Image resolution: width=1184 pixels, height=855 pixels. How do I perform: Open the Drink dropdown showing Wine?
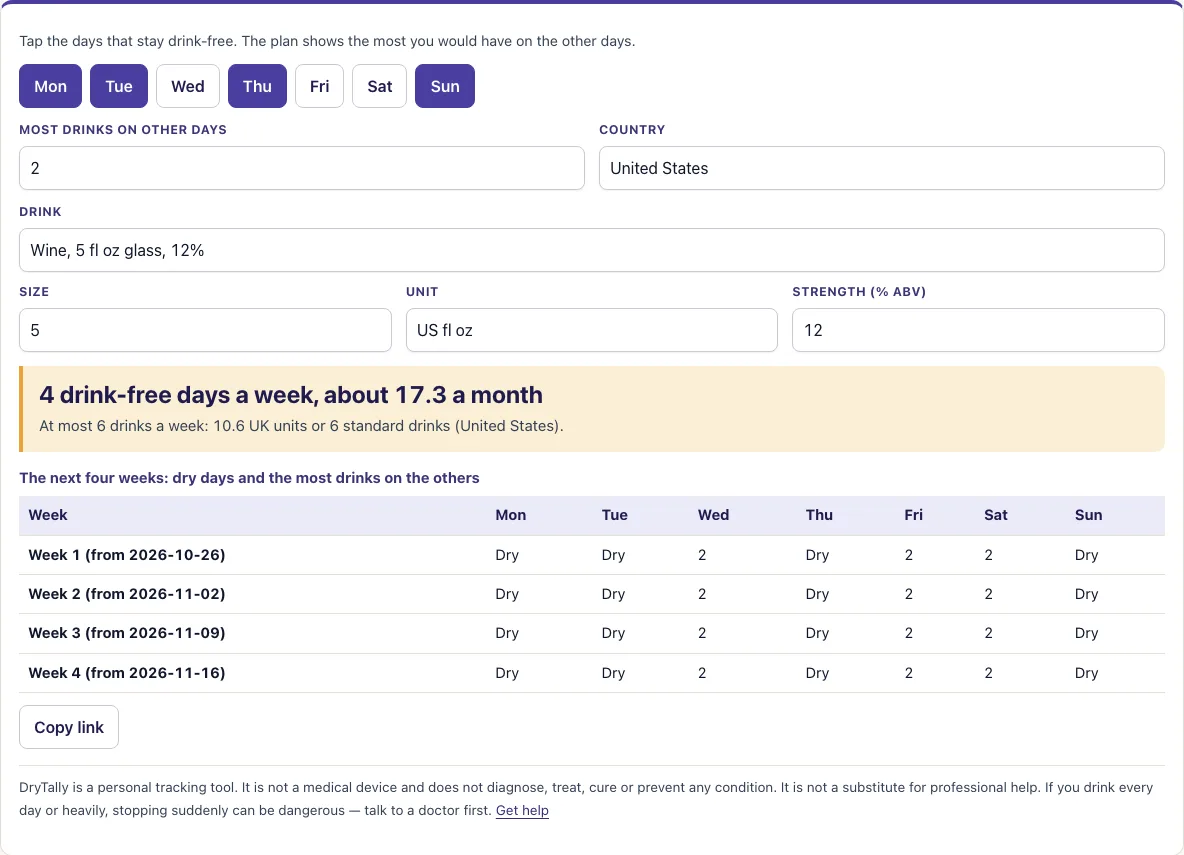(x=591, y=250)
